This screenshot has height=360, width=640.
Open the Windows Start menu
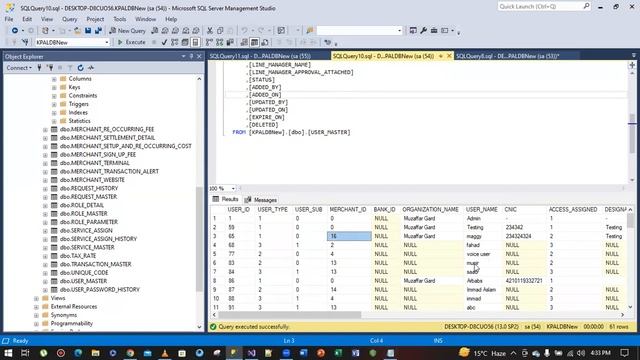(x=8, y=353)
